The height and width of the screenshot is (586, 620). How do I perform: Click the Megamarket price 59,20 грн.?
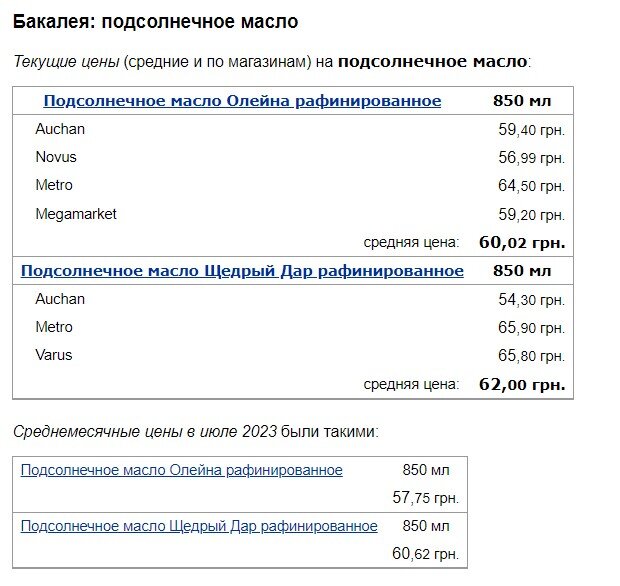click(531, 214)
